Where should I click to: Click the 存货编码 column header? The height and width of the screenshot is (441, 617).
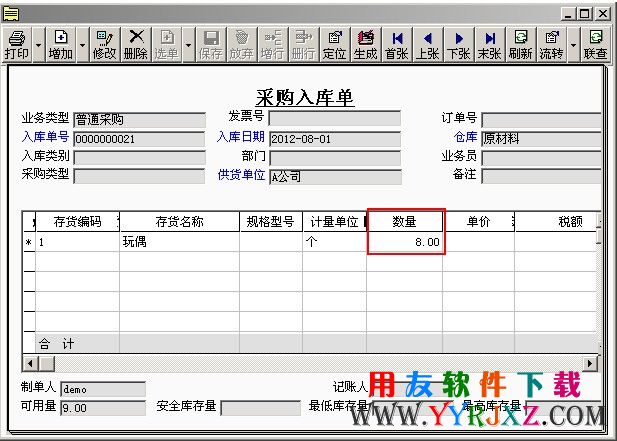coord(78,222)
